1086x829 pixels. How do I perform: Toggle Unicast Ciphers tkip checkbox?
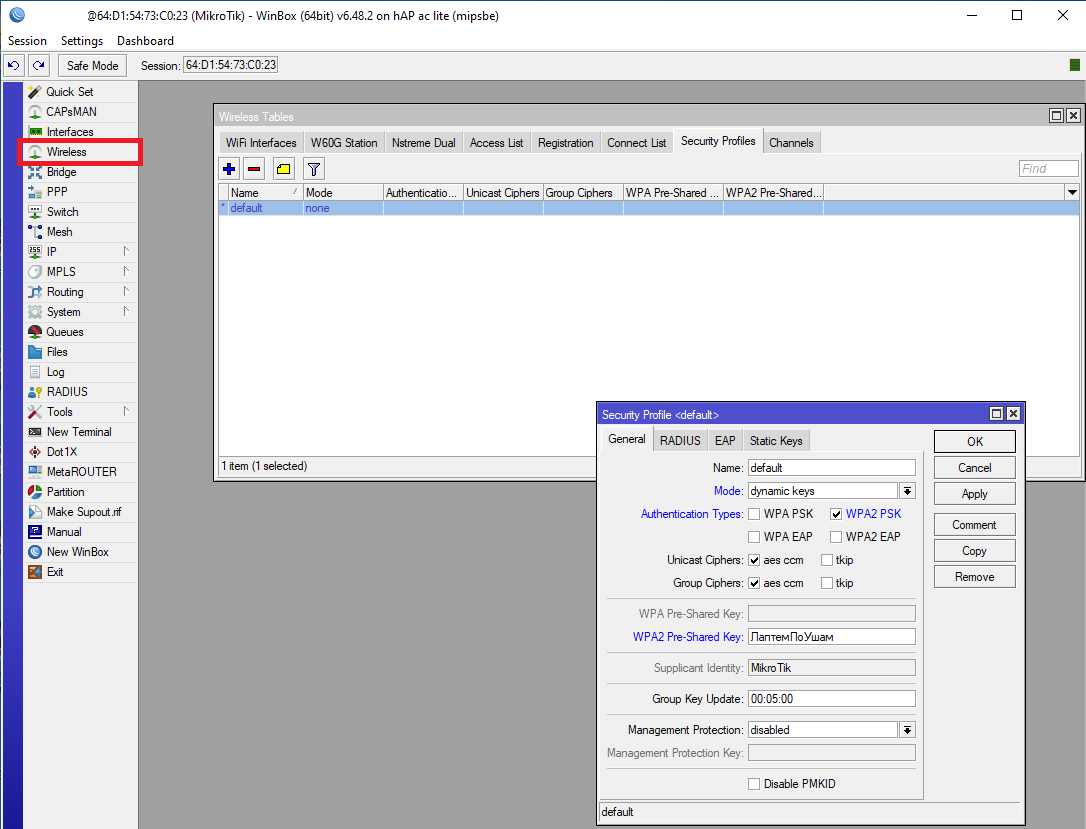[827, 560]
